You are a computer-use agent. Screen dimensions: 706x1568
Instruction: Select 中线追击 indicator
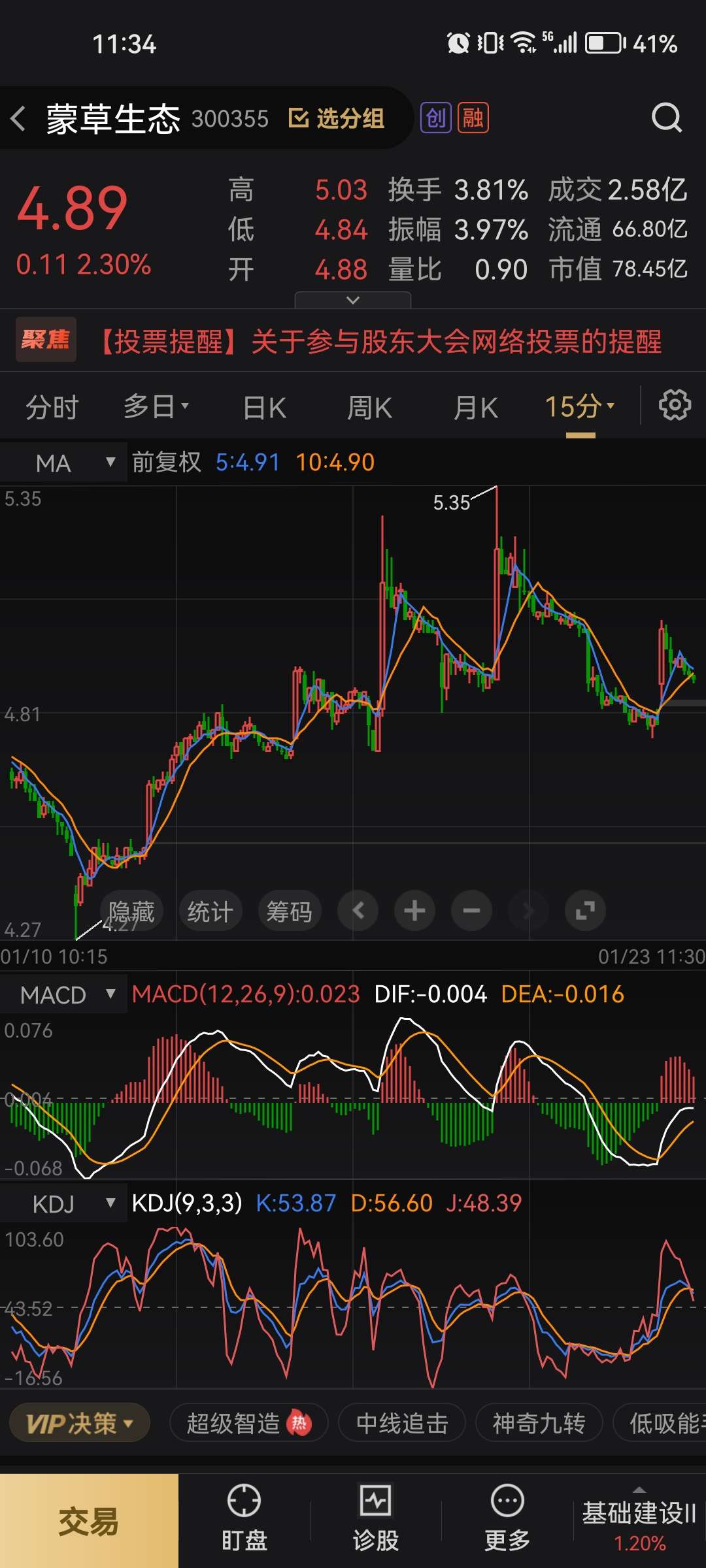point(402,1423)
